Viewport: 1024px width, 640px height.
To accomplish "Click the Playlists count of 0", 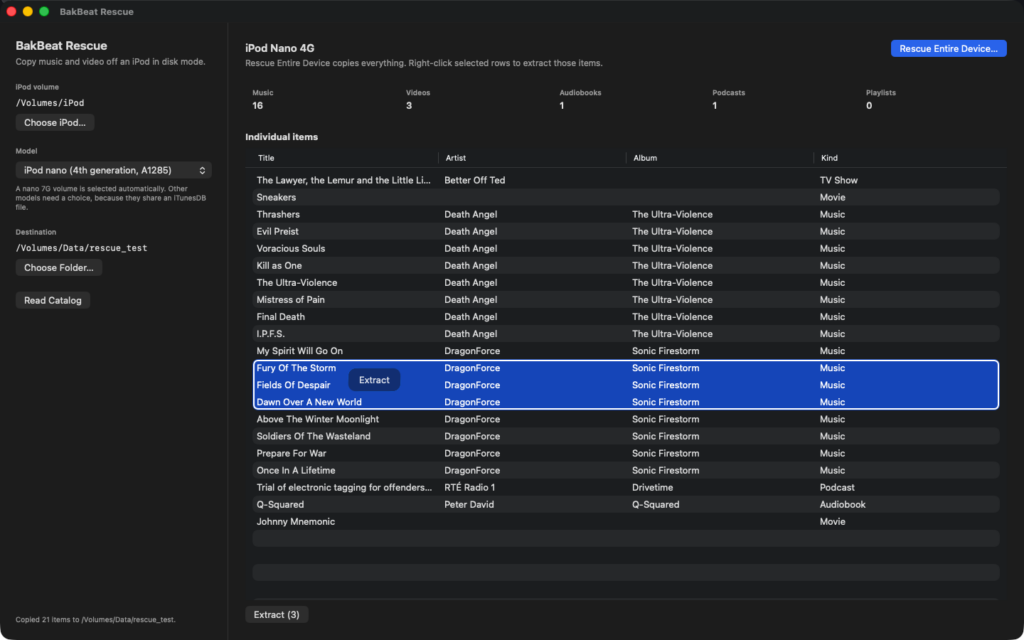I will 869,105.
